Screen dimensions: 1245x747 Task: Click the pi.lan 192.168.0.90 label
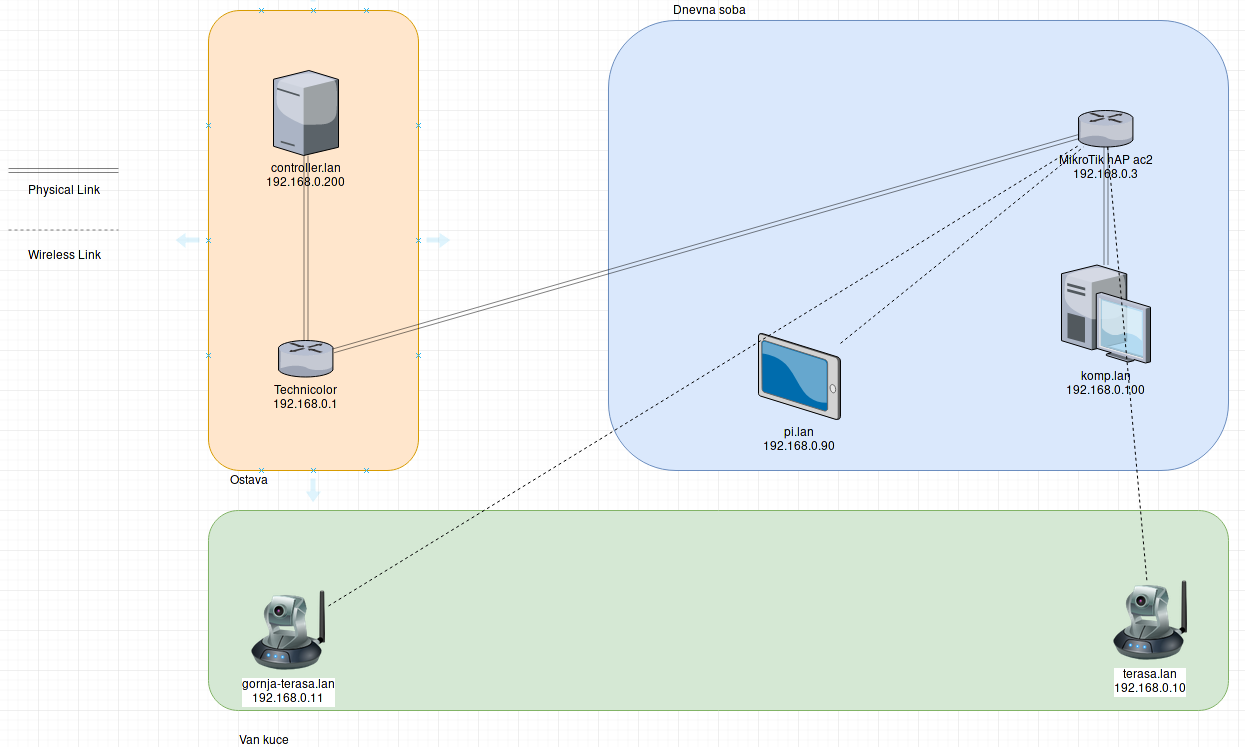798,439
